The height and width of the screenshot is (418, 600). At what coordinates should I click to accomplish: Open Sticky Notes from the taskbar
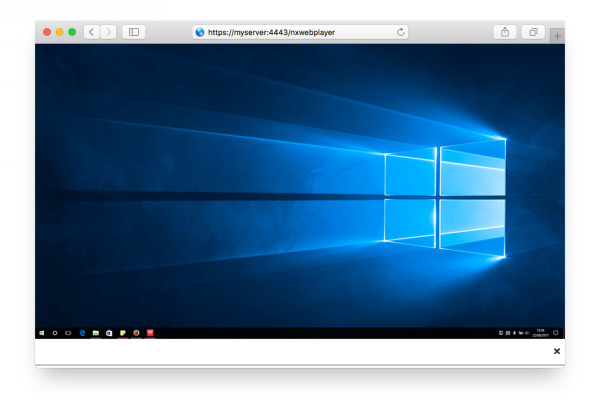123,333
